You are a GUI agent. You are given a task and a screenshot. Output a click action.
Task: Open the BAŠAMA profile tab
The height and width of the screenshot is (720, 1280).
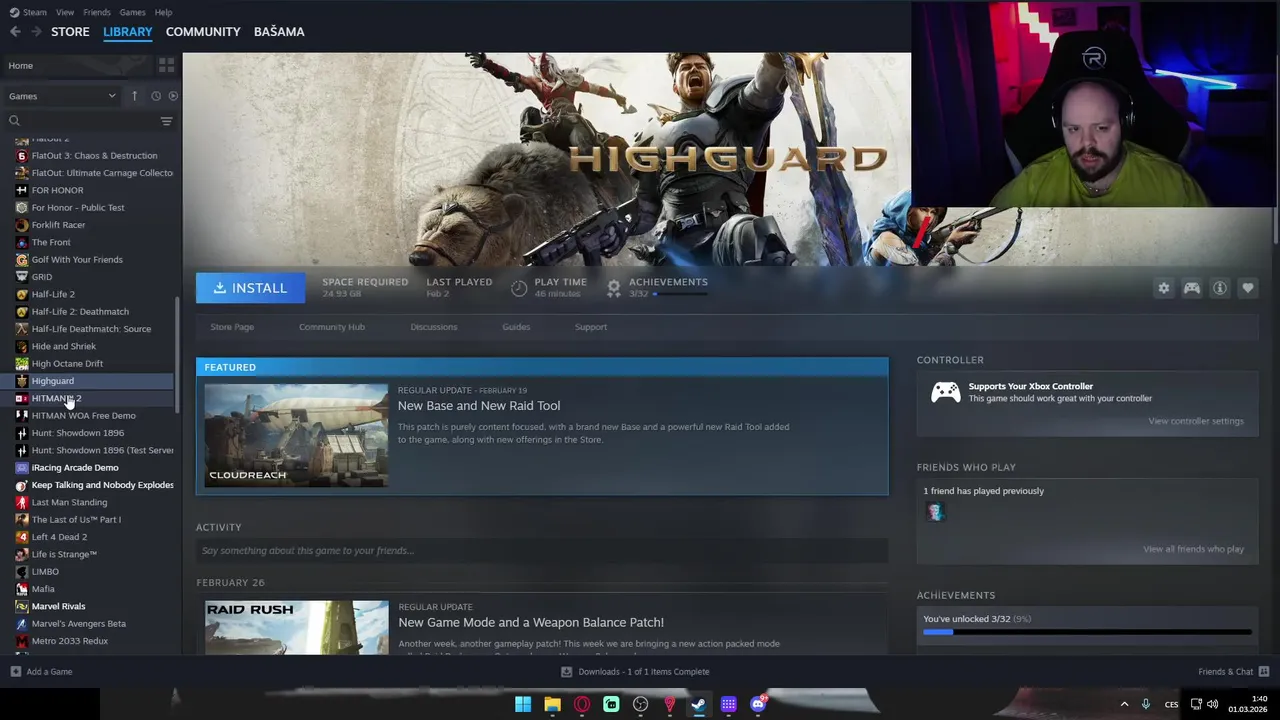click(279, 32)
